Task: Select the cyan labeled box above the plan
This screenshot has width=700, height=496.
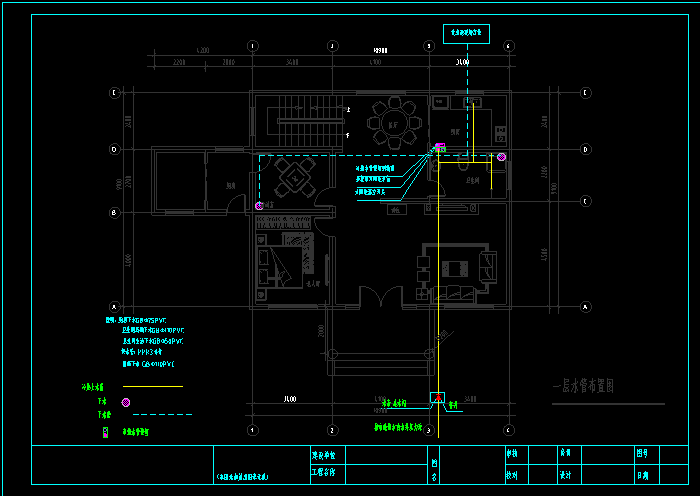Action: (466, 34)
